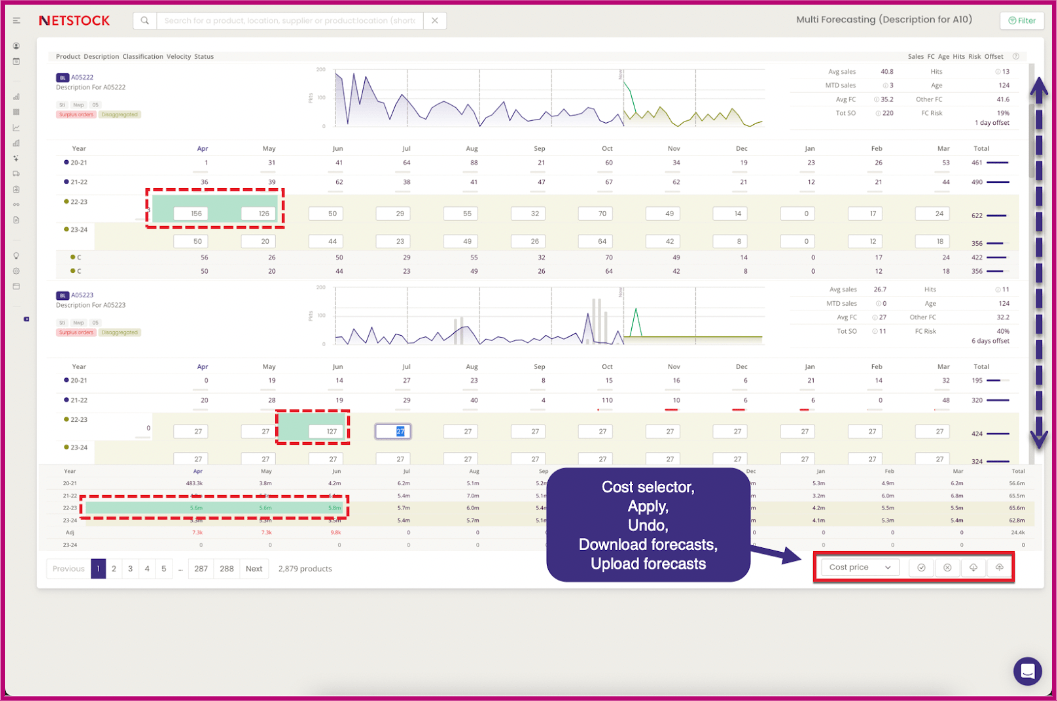Select the A05222 22-23 April forecast field
Image resolution: width=1057 pixels, height=701 pixels.
pyautogui.click(x=190, y=213)
